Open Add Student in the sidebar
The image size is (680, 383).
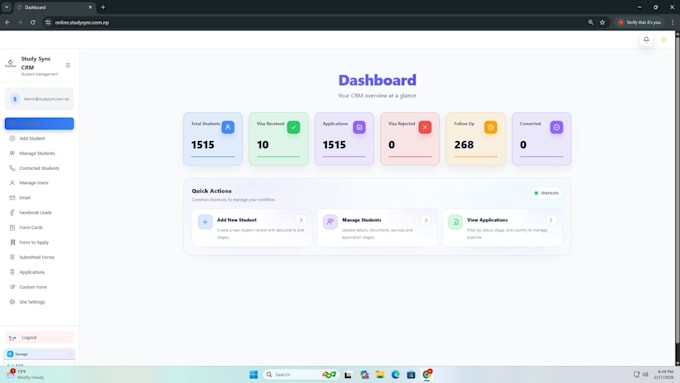[39, 138]
